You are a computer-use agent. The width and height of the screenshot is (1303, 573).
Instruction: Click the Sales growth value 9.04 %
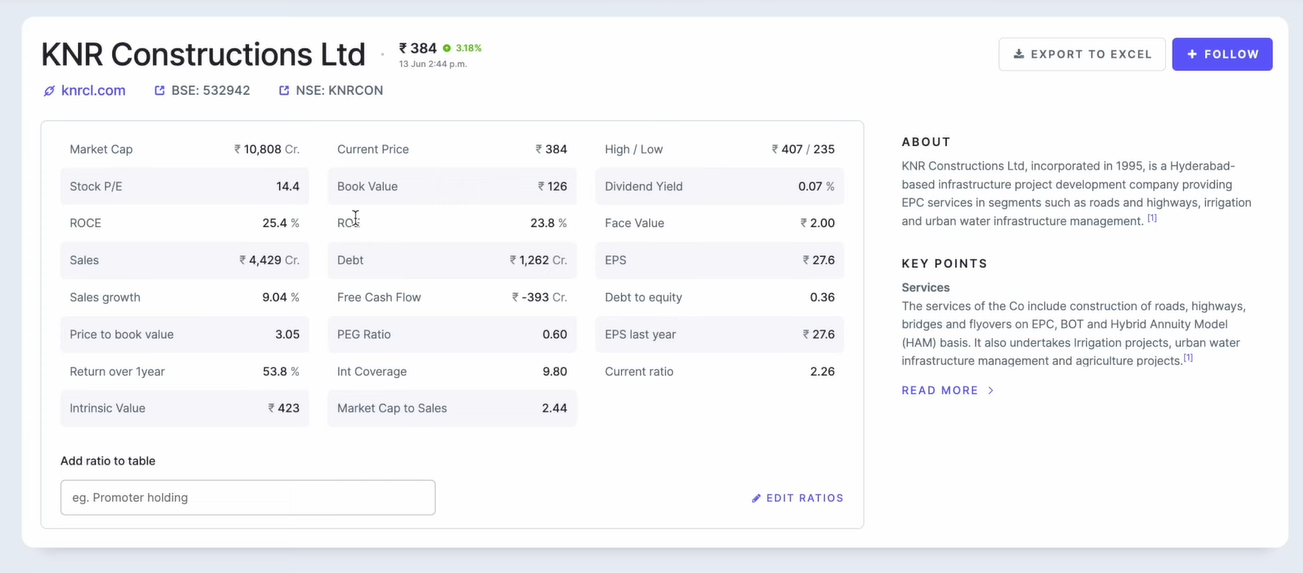pyautogui.click(x=281, y=297)
